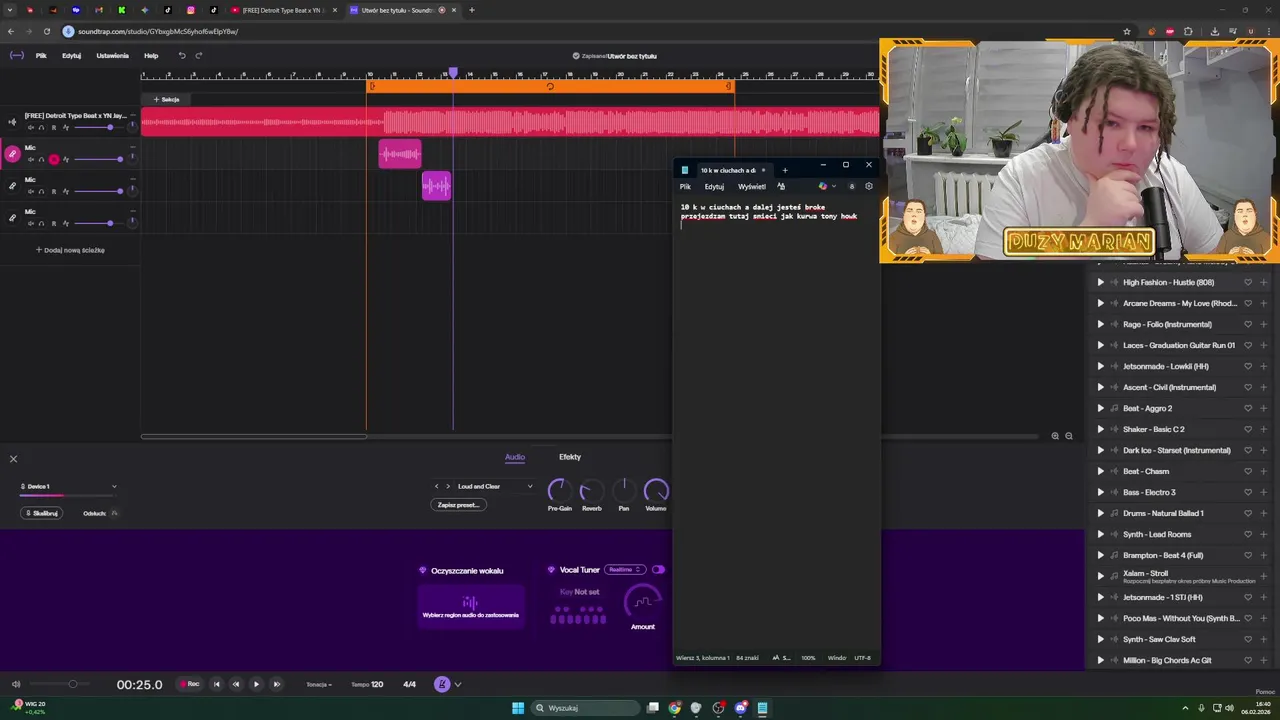The width and height of the screenshot is (1280, 720).
Task: Add new tab in Notepad
Action: click(785, 170)
